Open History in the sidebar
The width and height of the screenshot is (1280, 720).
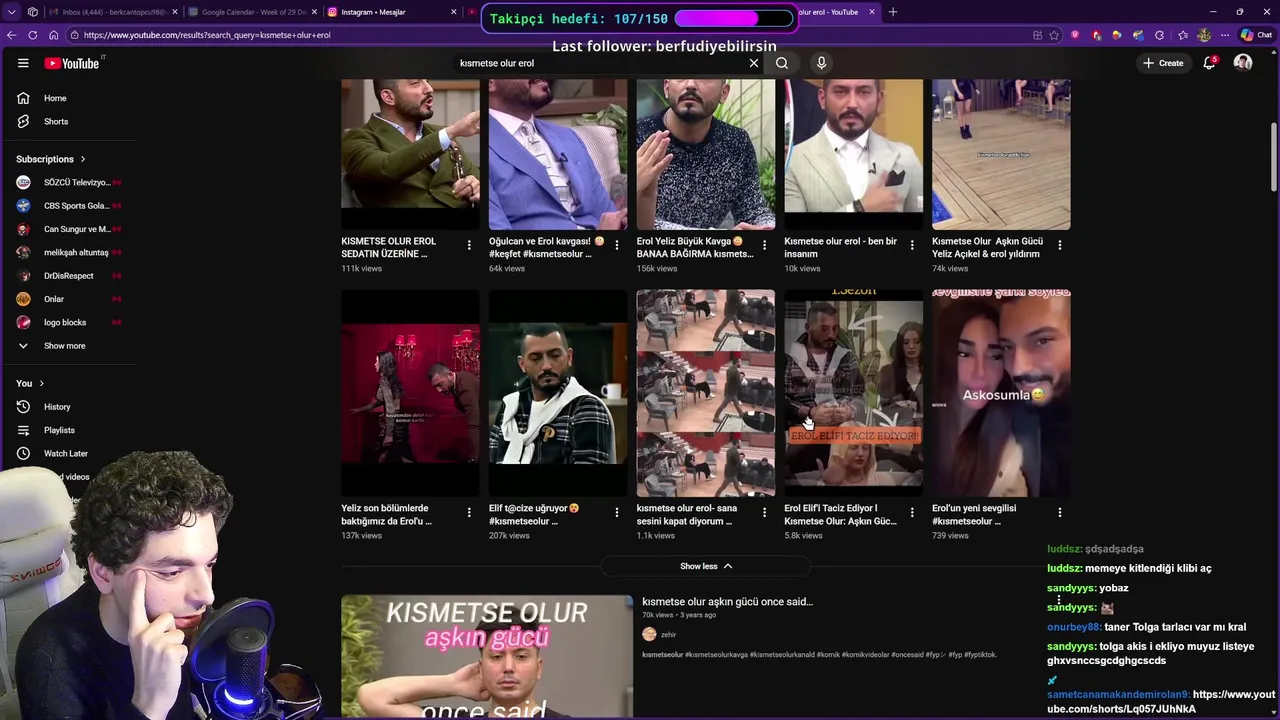click(x=44, y=407)
